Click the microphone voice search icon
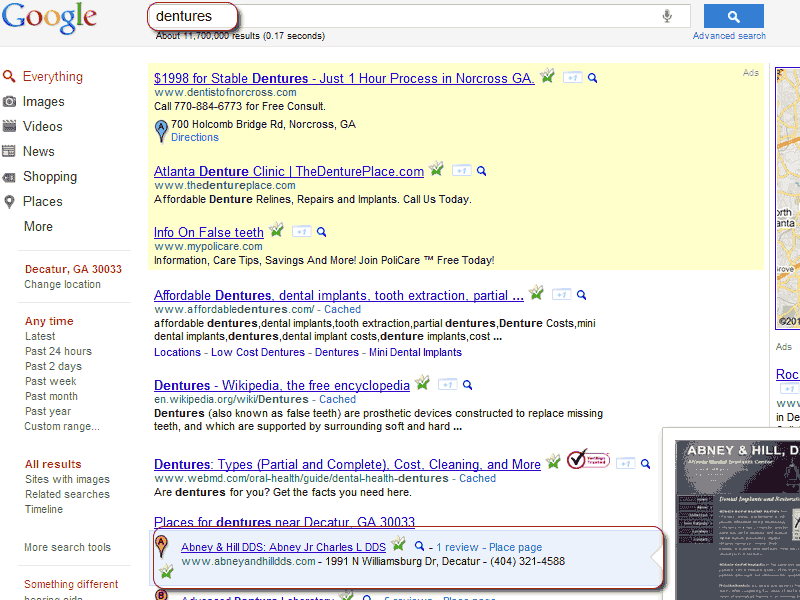This screenshot has height=600, width=800. [667, 16]
